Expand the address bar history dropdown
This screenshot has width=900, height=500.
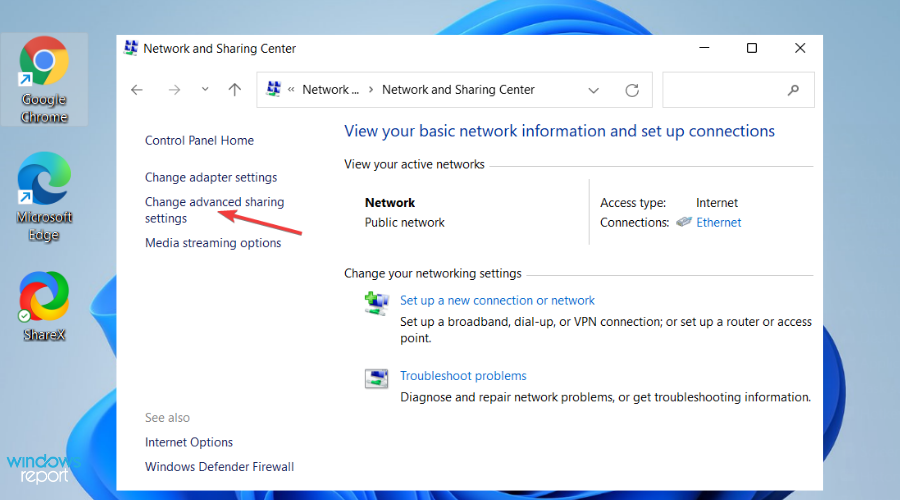(593, 90)
